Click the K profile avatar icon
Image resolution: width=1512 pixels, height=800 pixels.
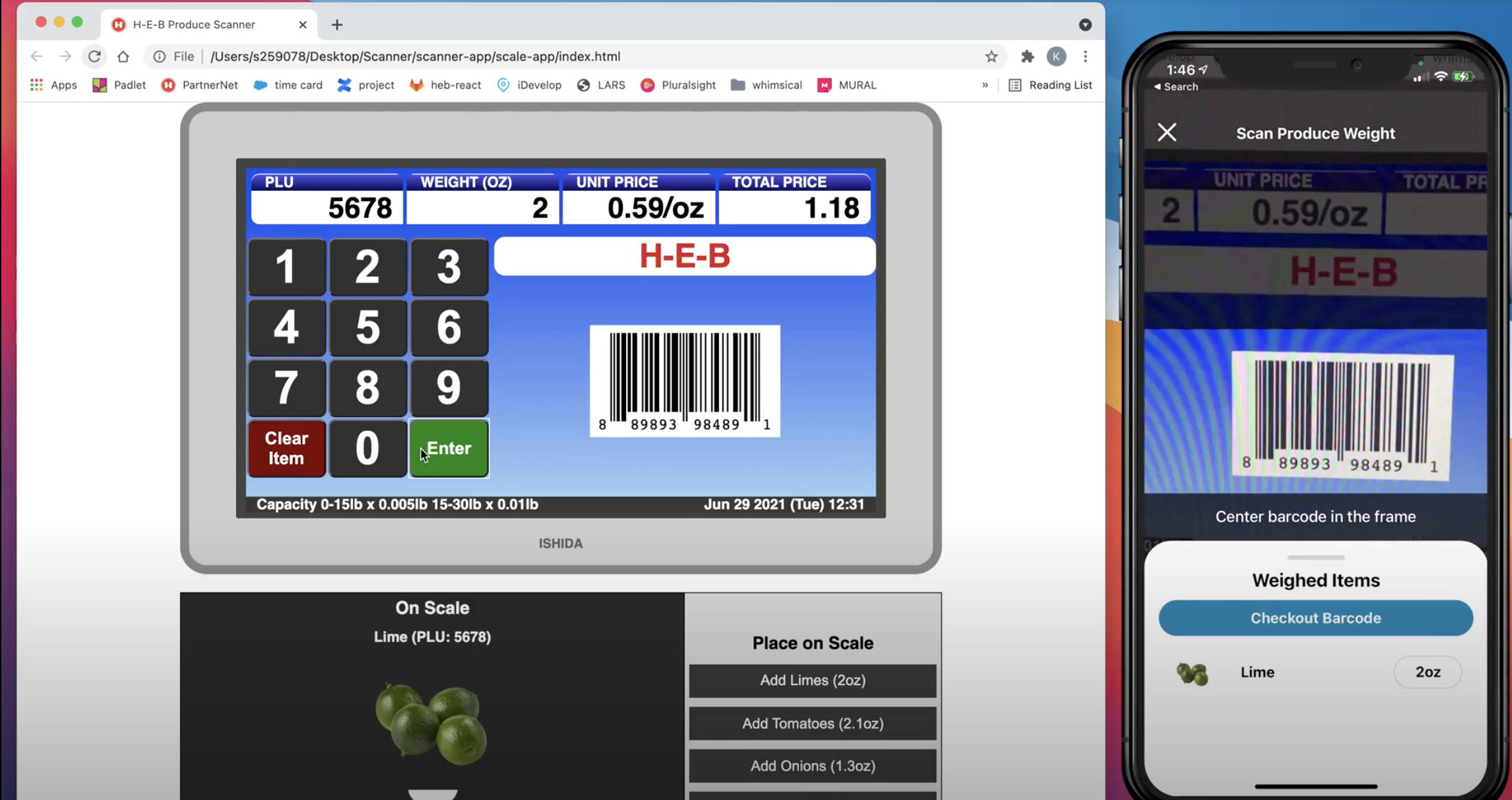point(1056,57)
